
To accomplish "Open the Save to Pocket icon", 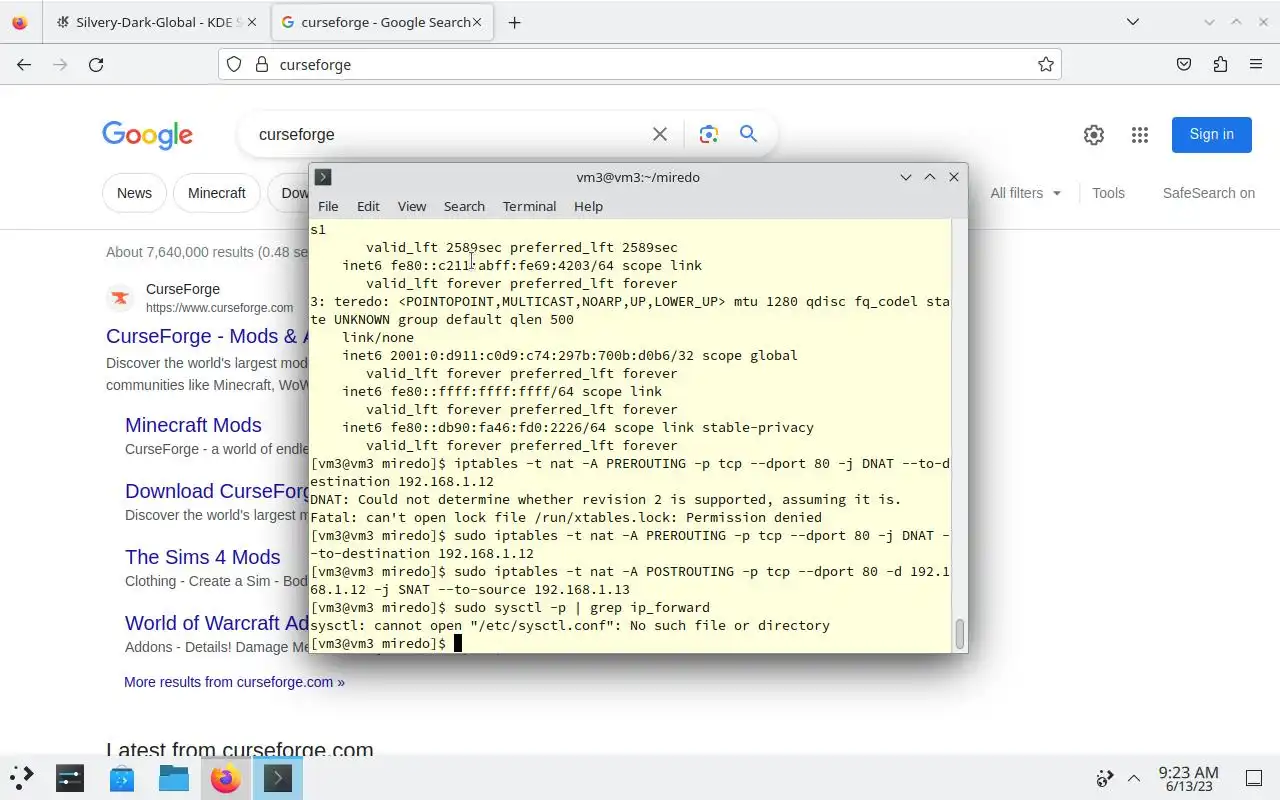I will click(x=1184, y=64).
